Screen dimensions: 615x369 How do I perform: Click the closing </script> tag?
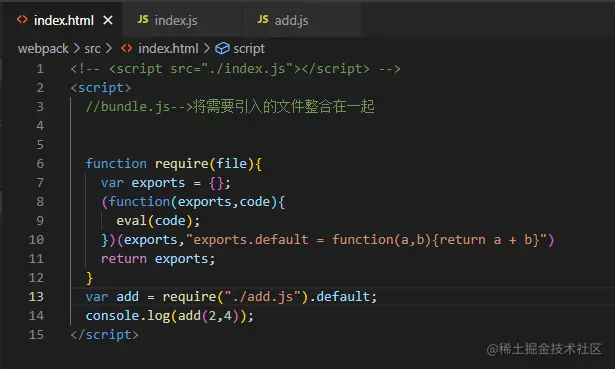(x=104, y=334)
